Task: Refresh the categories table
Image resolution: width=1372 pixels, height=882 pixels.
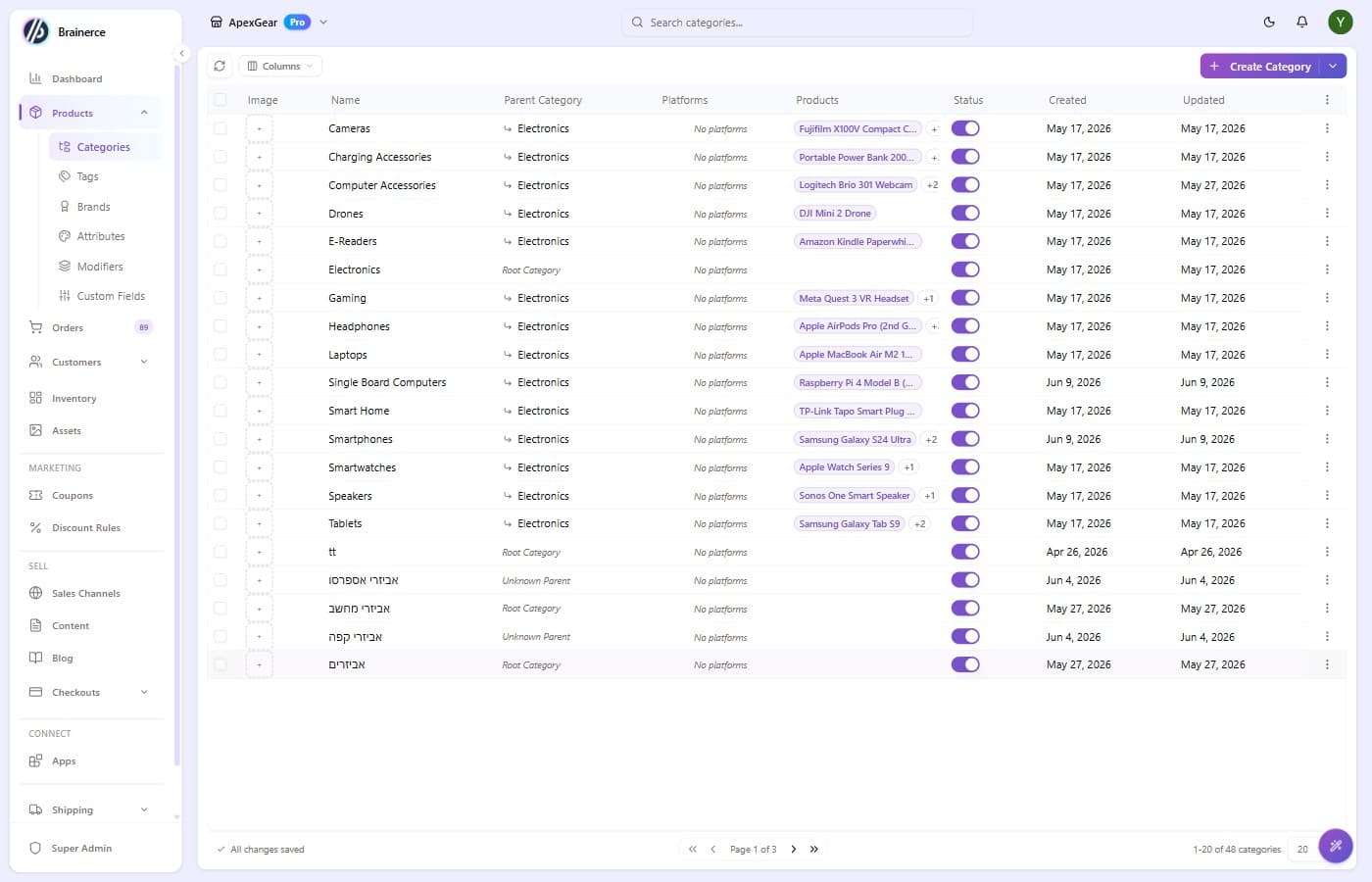Action: (x=220, y=66)
